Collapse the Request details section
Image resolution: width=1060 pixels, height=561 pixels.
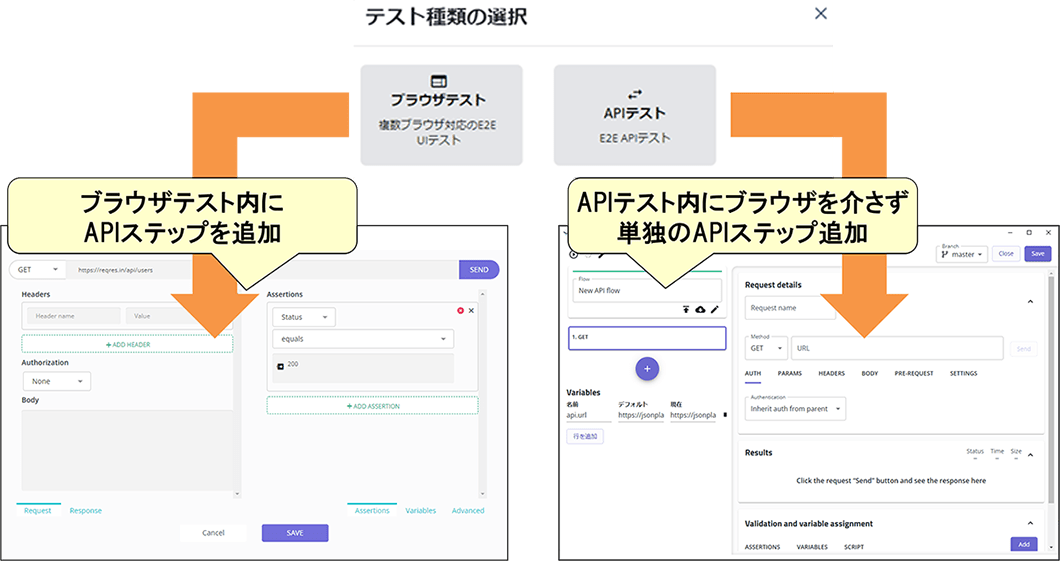point(1030,301)
